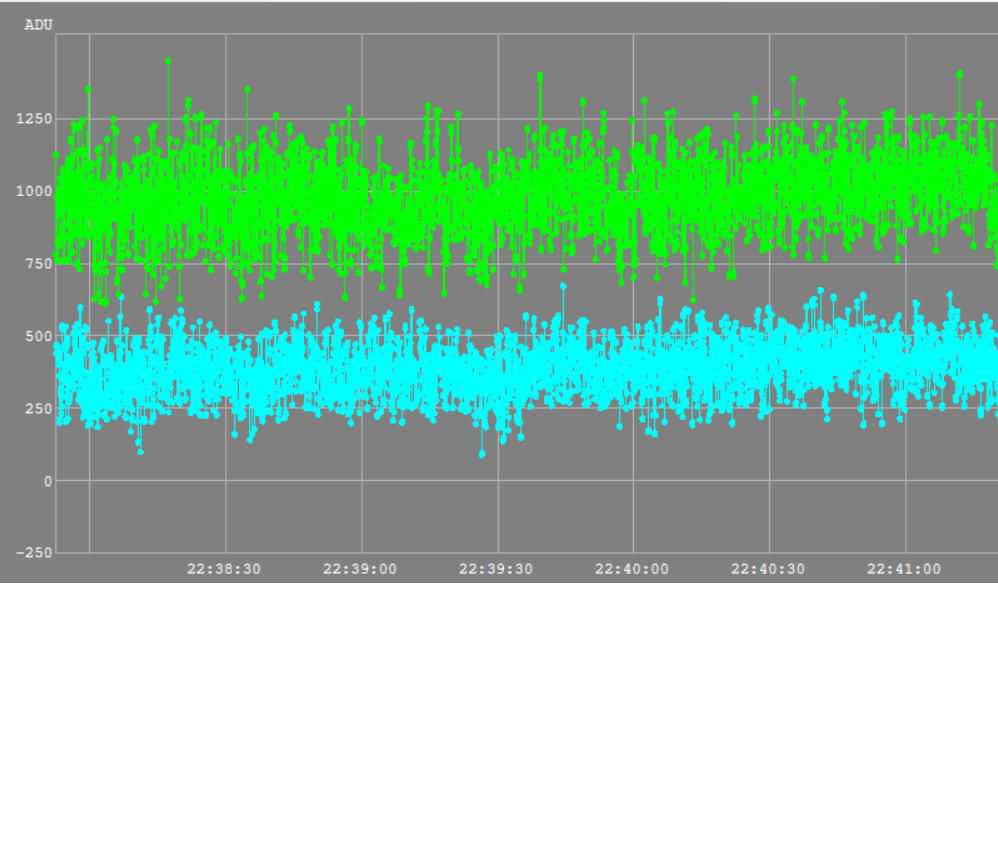Click the 0 y-axis value
This screenshot has width=998, height=842.
48,482
